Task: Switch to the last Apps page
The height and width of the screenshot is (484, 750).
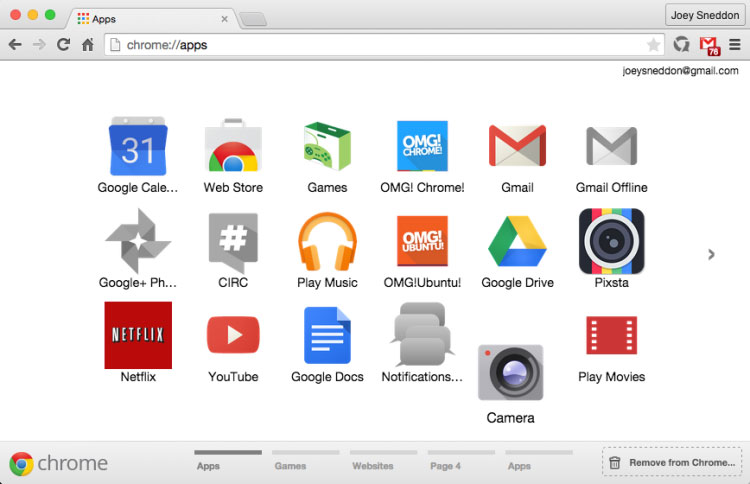Action: coord(539,460)
